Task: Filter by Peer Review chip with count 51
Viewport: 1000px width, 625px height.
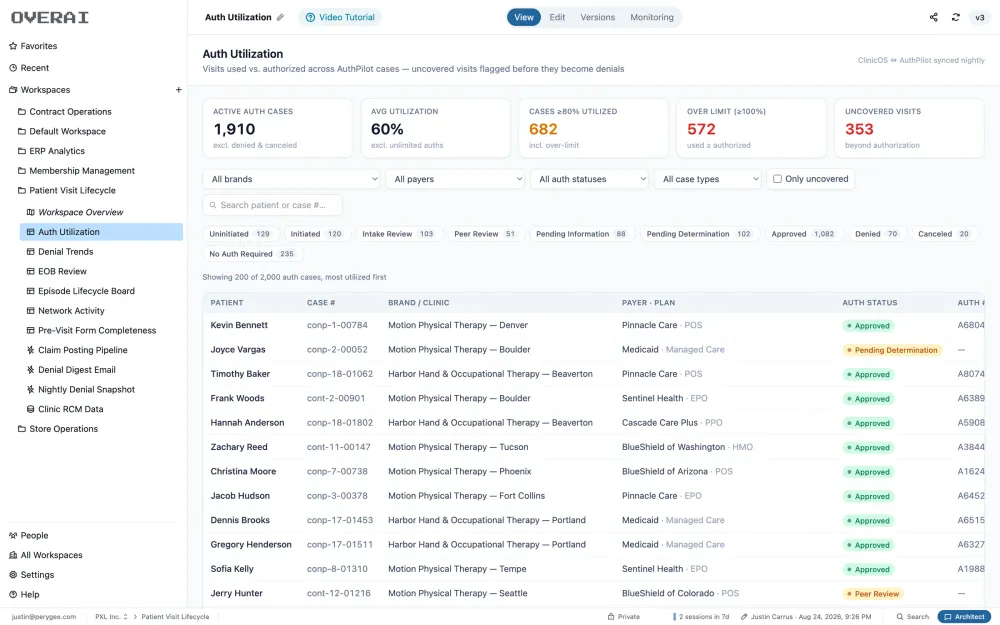Action: pyautogui.click(x=485, y=234)
